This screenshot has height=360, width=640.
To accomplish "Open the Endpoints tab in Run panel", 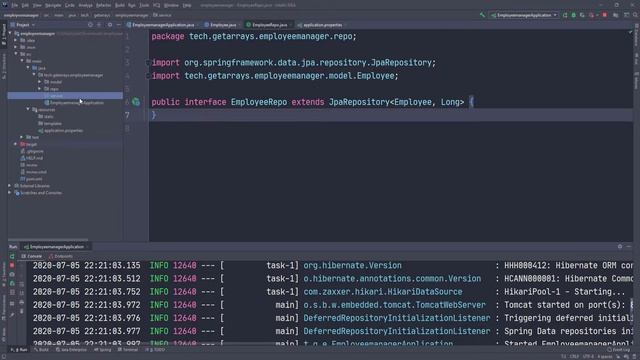I will click(60, 256).
